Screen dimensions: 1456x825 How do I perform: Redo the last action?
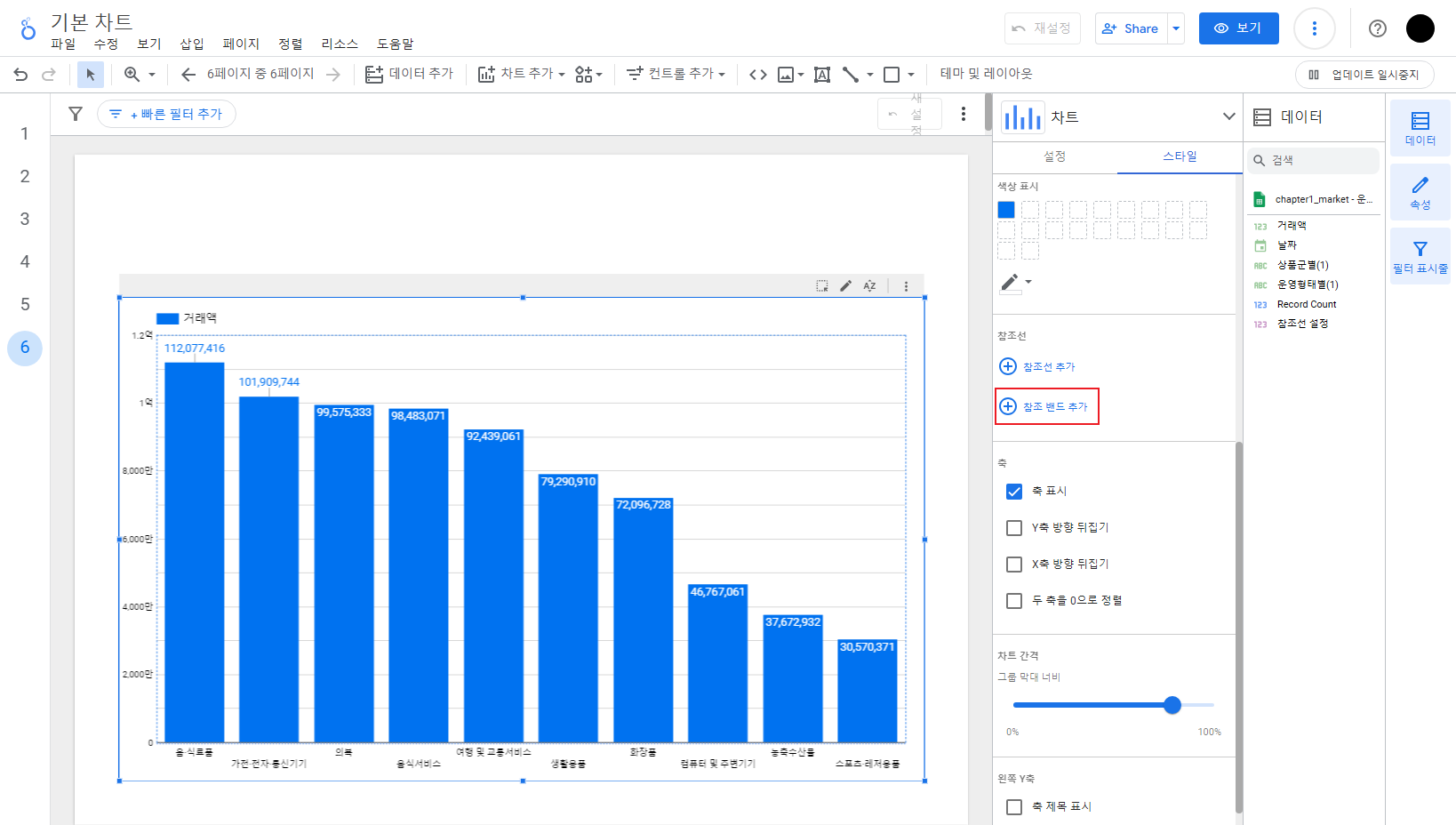pos(49,75)
